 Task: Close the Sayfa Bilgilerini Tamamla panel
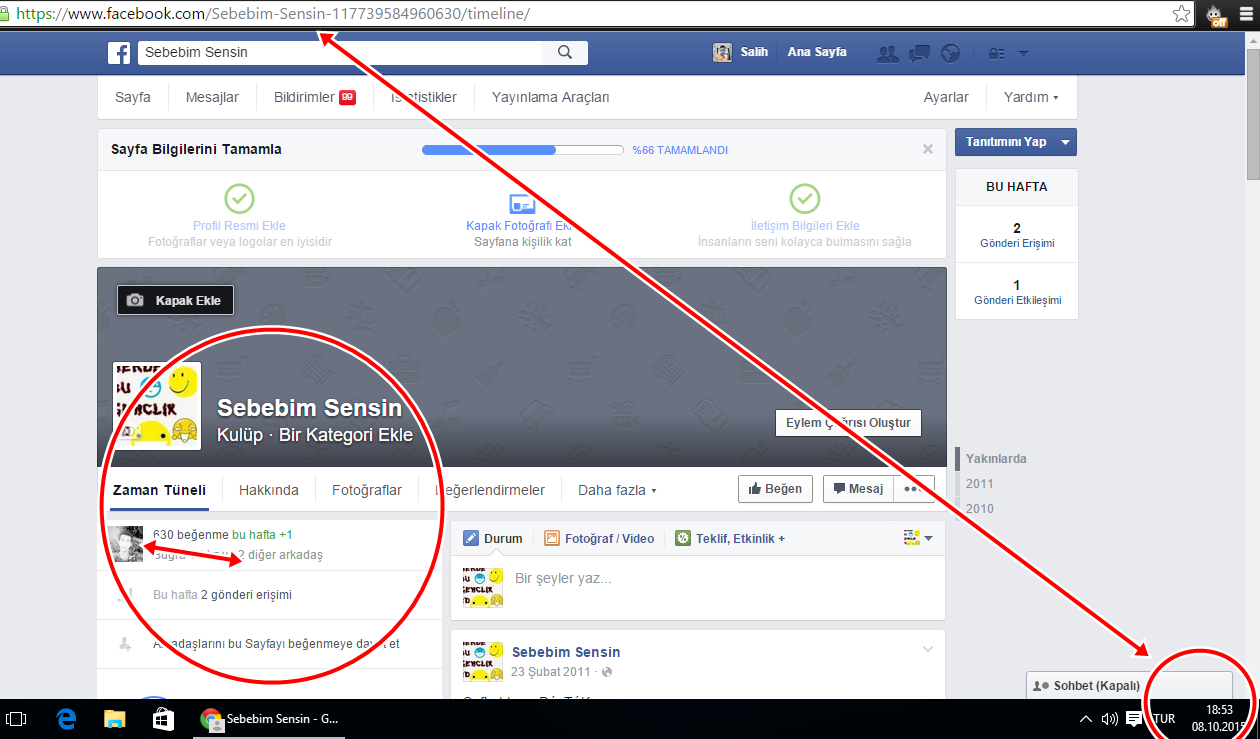pyautogui.click(x=928, y=149)
